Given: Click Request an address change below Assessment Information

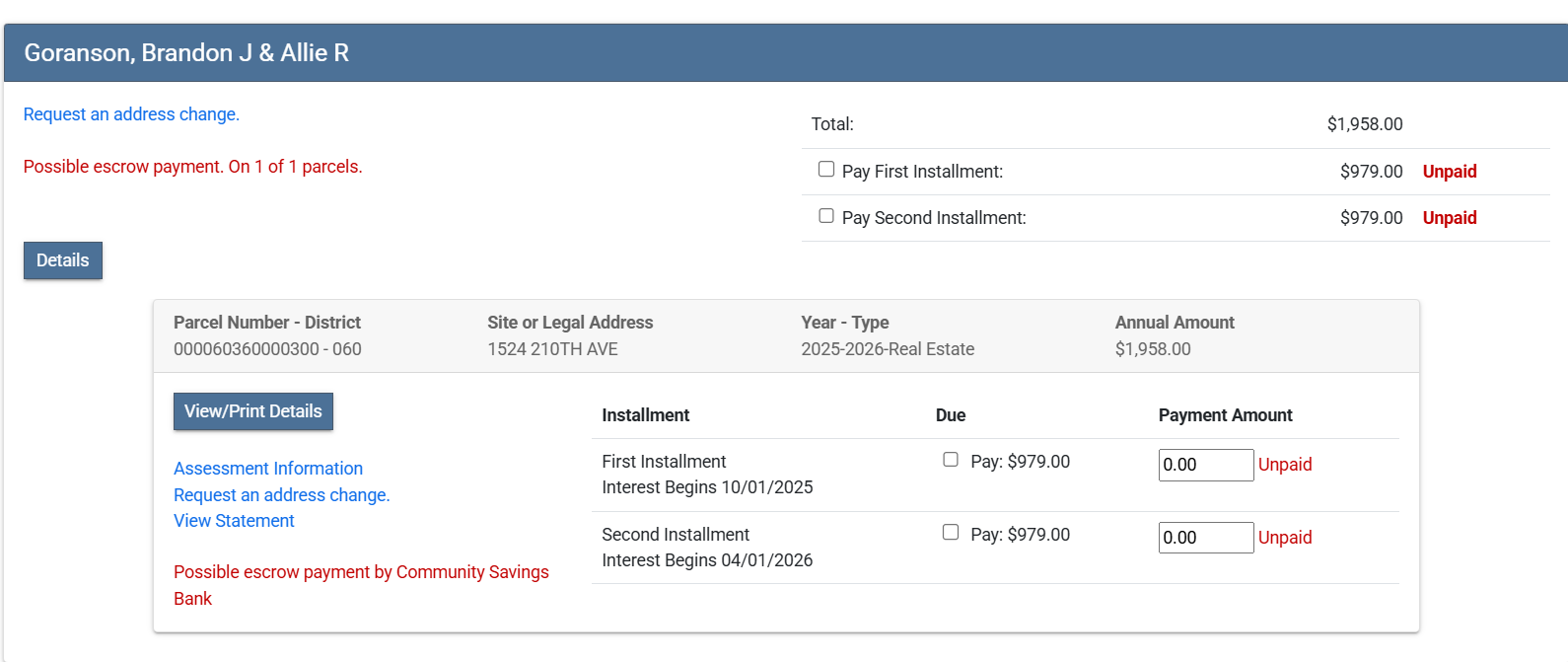Looking at the screenshot, I should 282,495.
